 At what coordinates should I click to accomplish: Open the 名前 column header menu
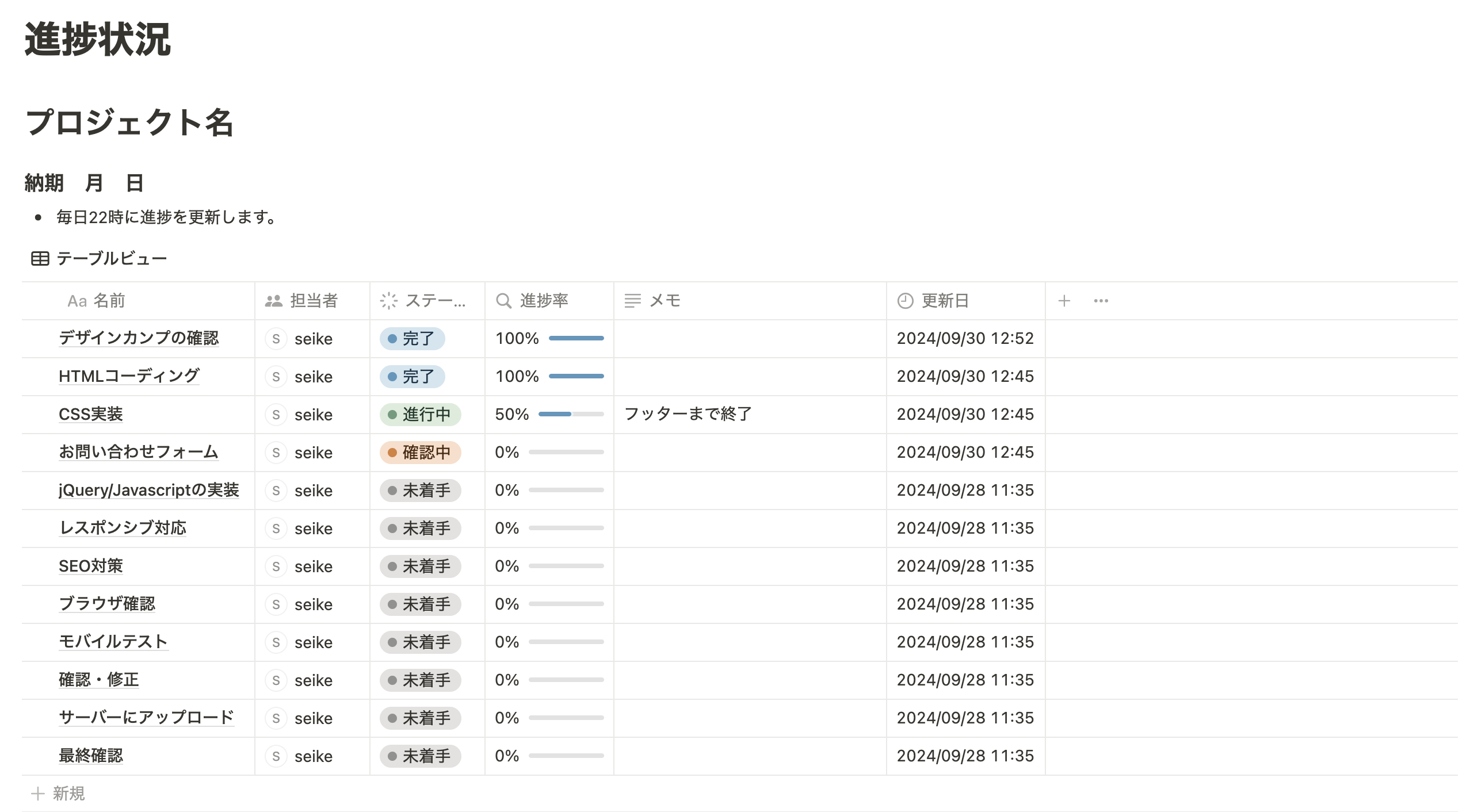click(x=139, y=300)
